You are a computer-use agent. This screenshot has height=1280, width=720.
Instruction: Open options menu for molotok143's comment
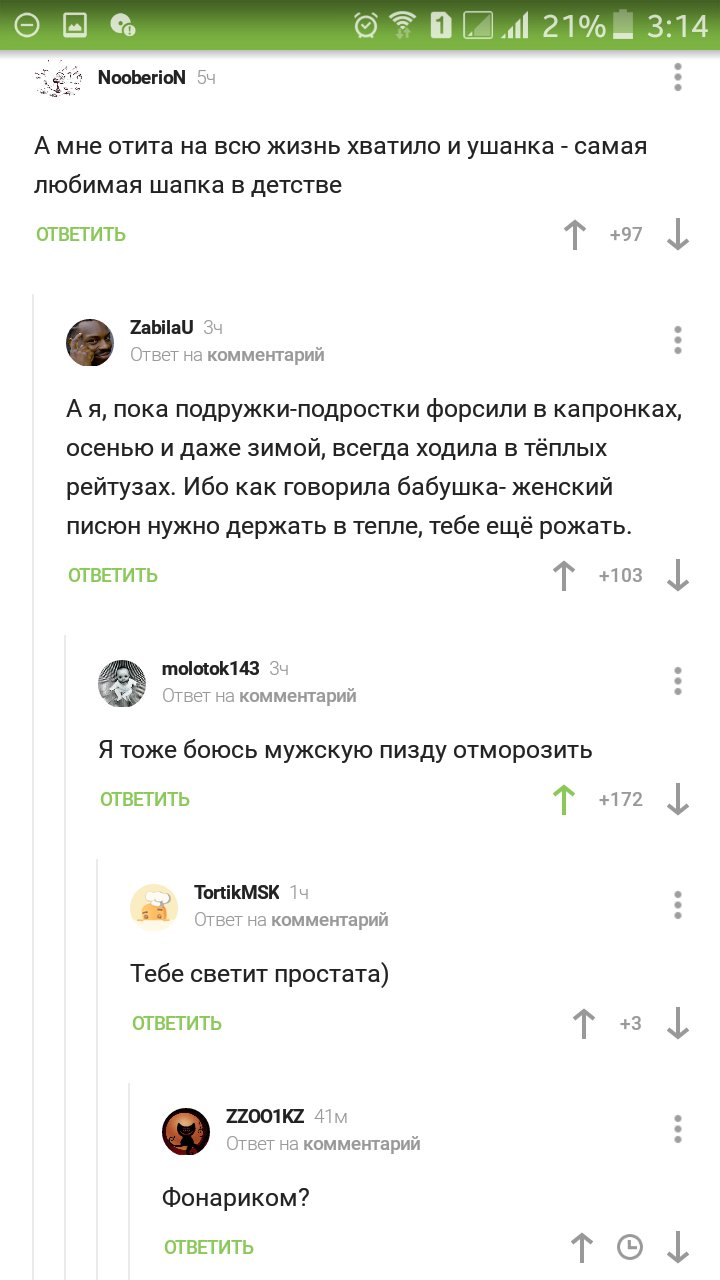(x=678, y=681)
